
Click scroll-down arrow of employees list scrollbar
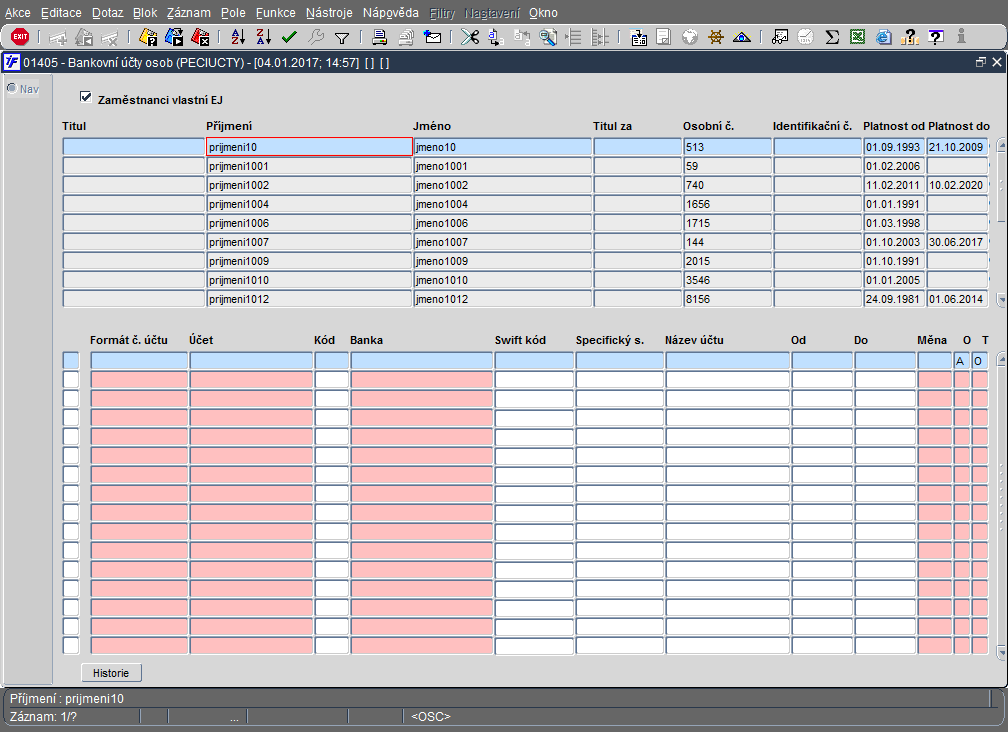pyautogui.click(x=1002, y=299)
